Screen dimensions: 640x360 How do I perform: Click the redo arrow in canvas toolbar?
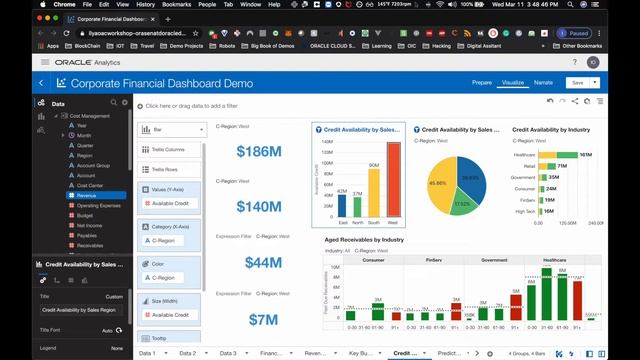tap(562, 101)
